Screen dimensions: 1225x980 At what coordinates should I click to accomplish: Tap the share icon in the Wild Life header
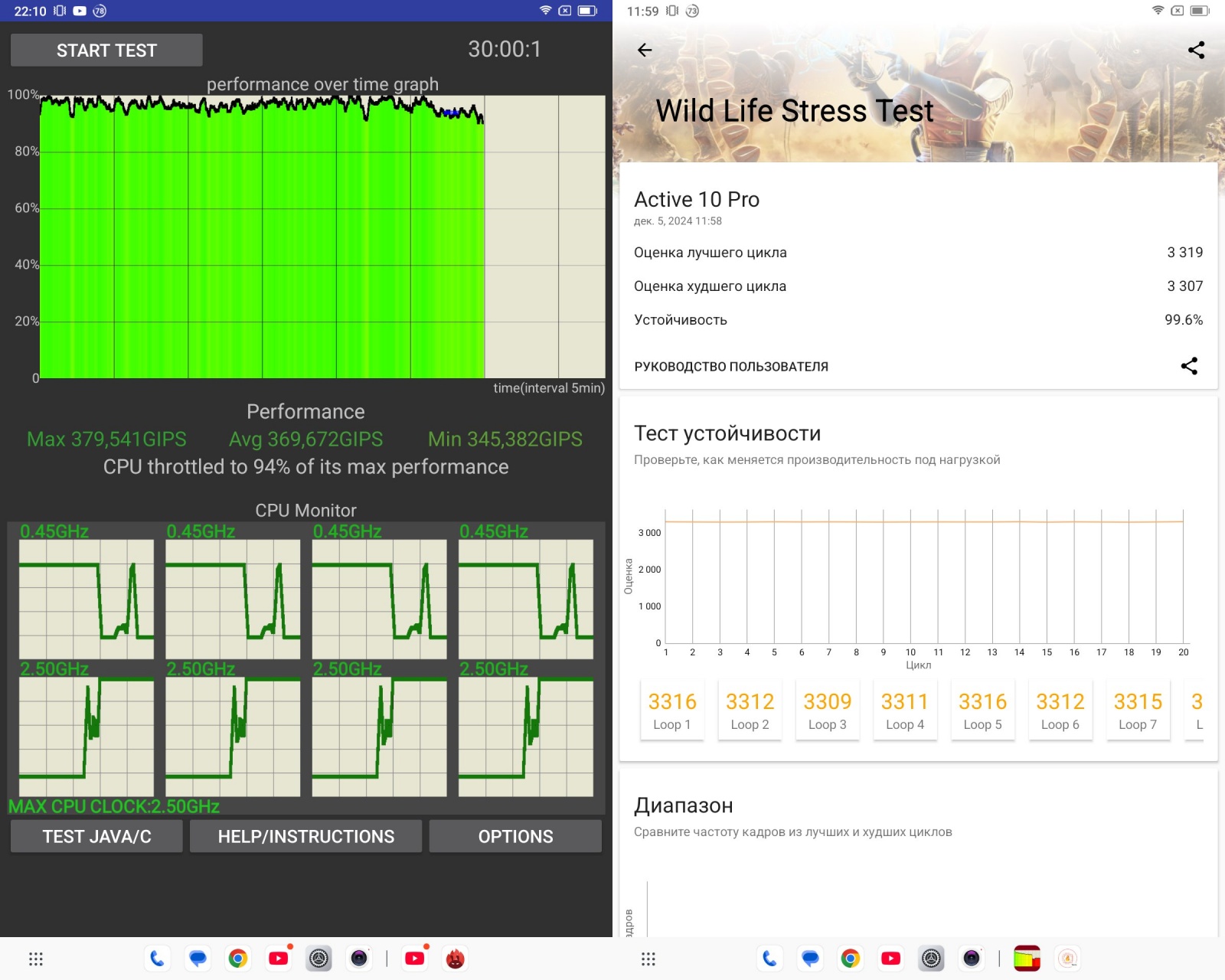(x=1196, y=50)
